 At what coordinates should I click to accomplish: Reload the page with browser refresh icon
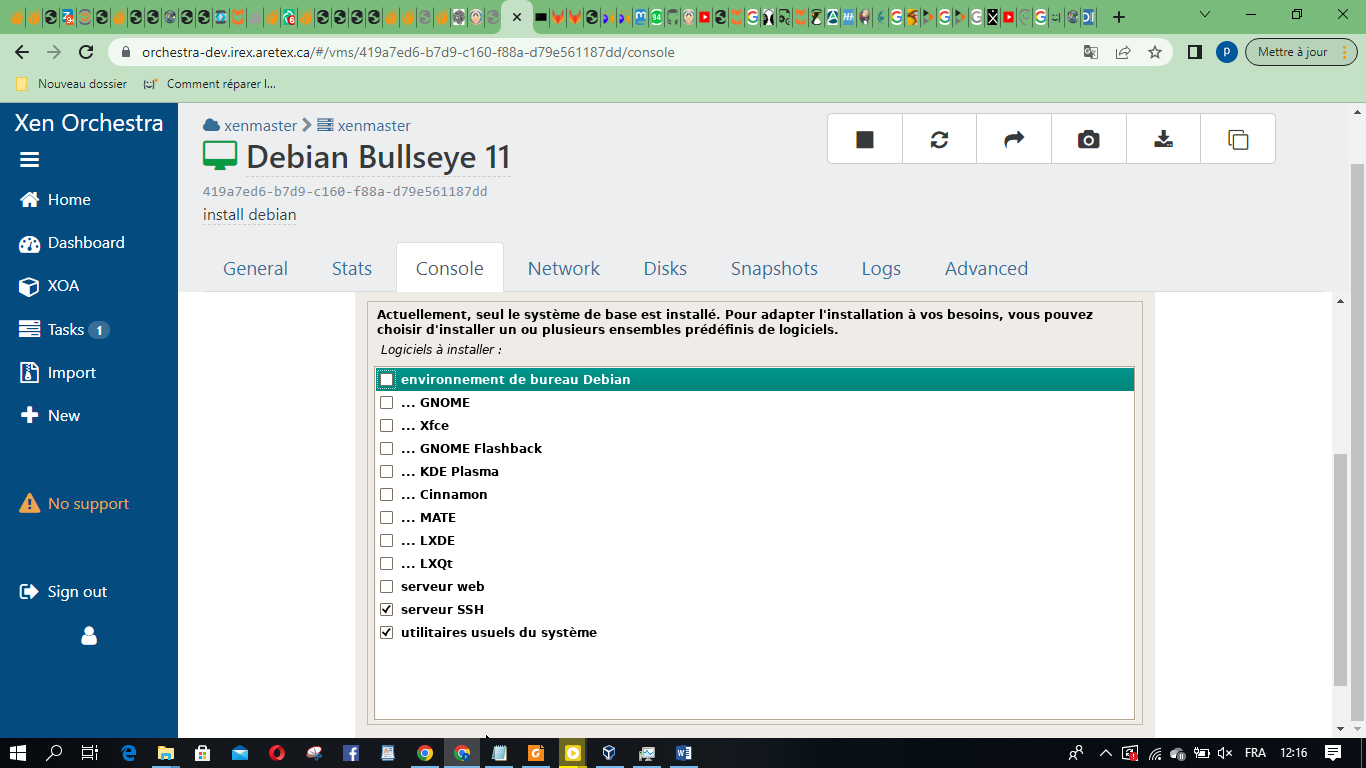(x=86, y=52)
